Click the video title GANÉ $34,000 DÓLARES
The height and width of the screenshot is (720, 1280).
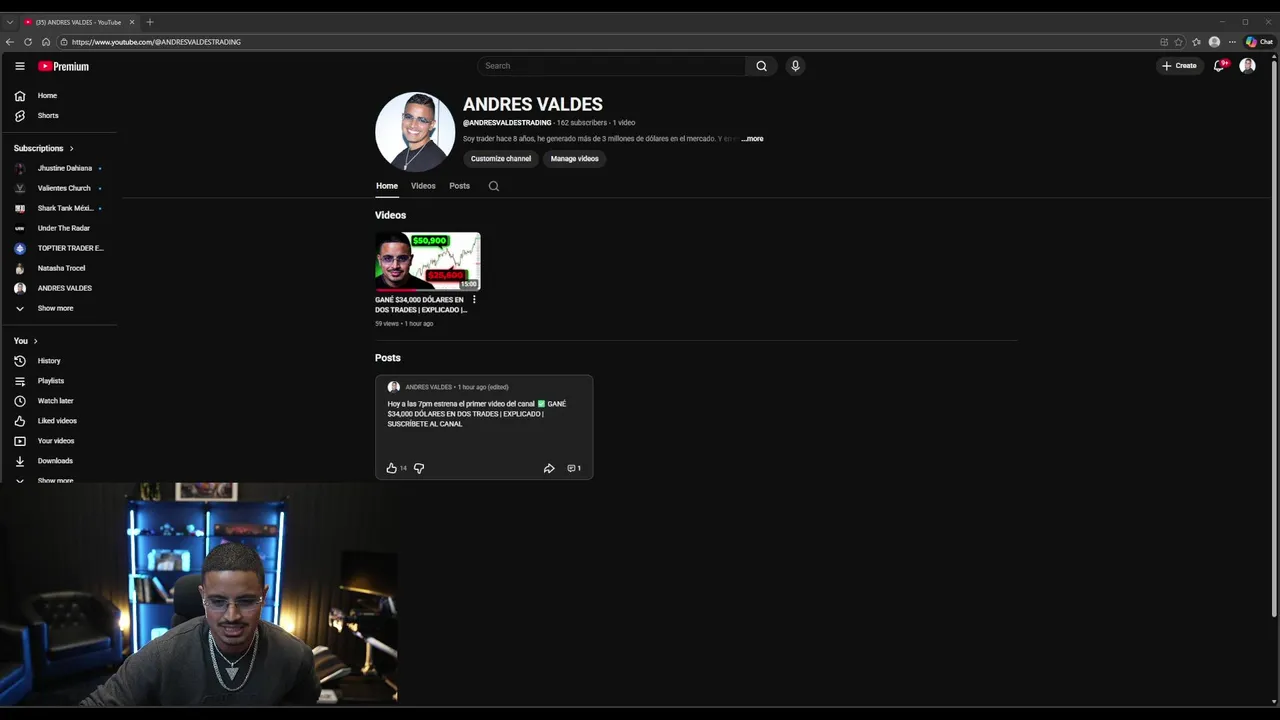click(420, 305)
